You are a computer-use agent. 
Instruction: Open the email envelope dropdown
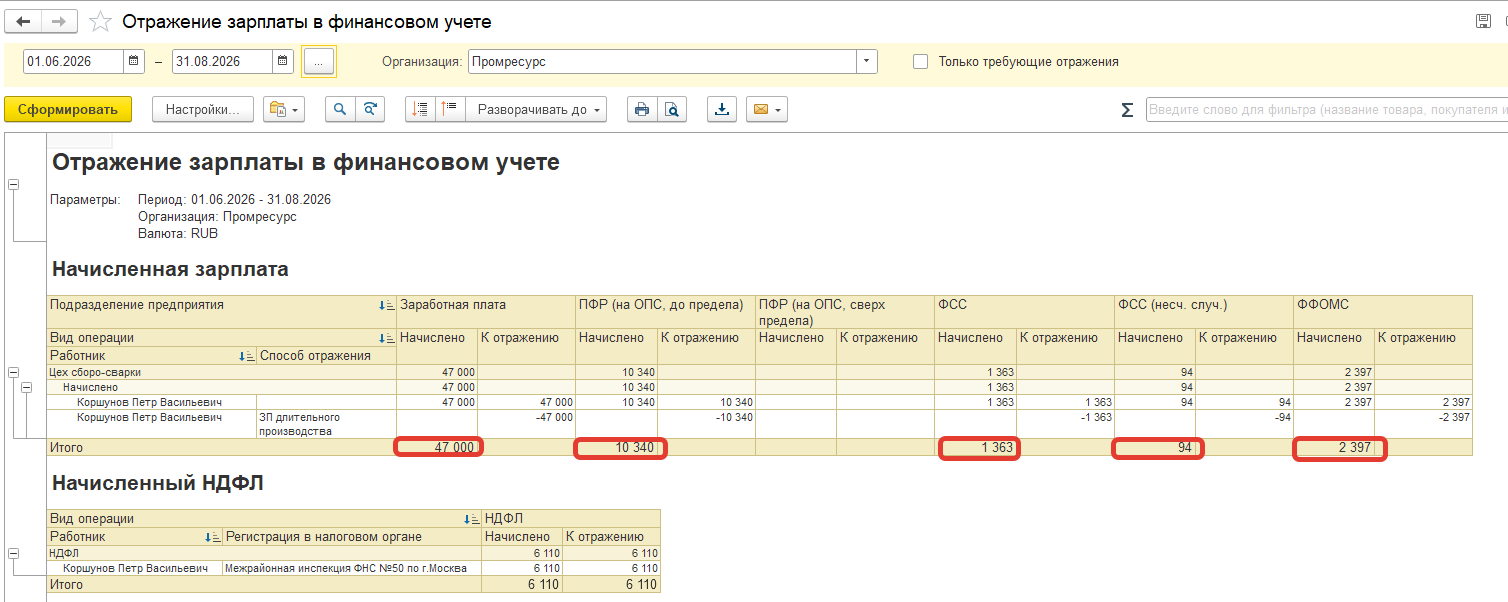click(767, 109)
